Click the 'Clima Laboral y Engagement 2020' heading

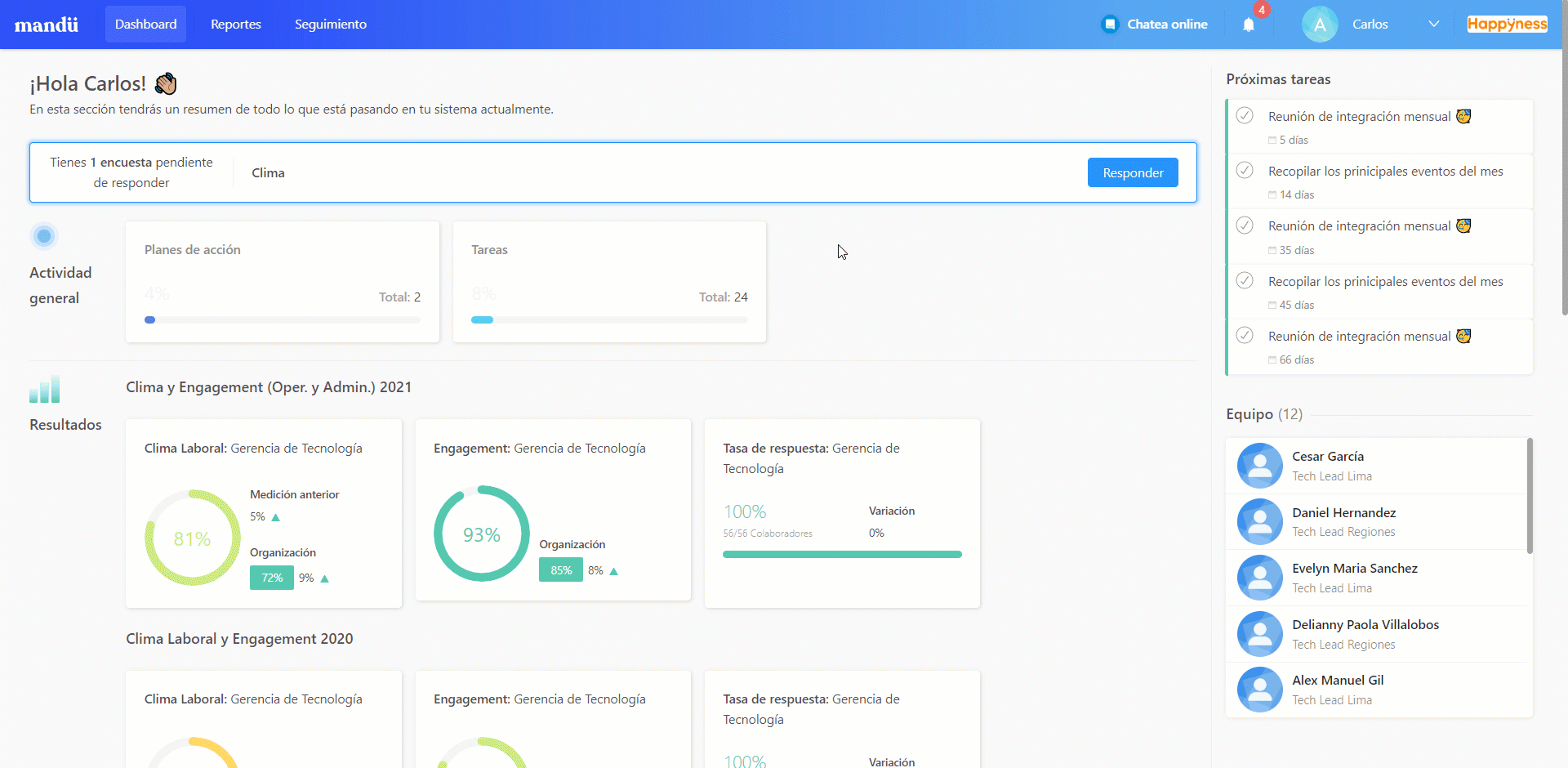pyautogui.click(x=239, y=639)
